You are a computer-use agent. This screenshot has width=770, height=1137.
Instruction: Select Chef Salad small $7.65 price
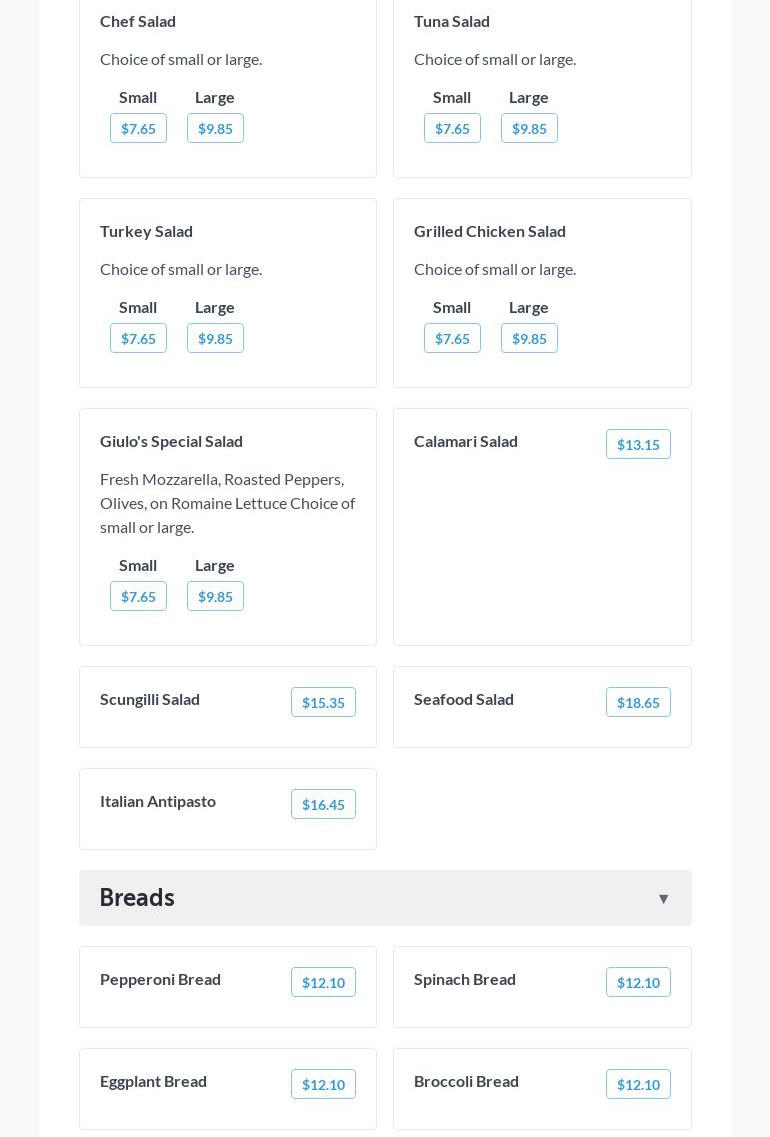coord(138,129)
